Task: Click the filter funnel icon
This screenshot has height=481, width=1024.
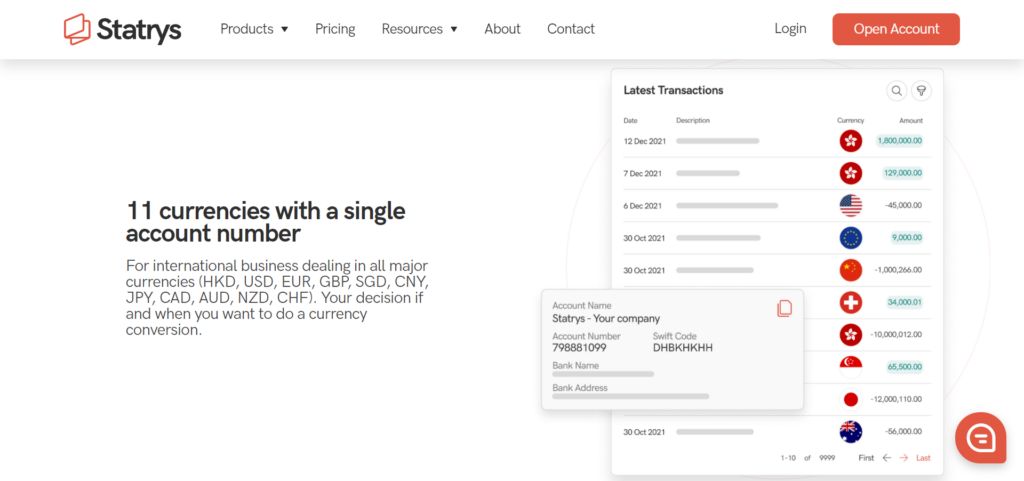Action: 921,91
